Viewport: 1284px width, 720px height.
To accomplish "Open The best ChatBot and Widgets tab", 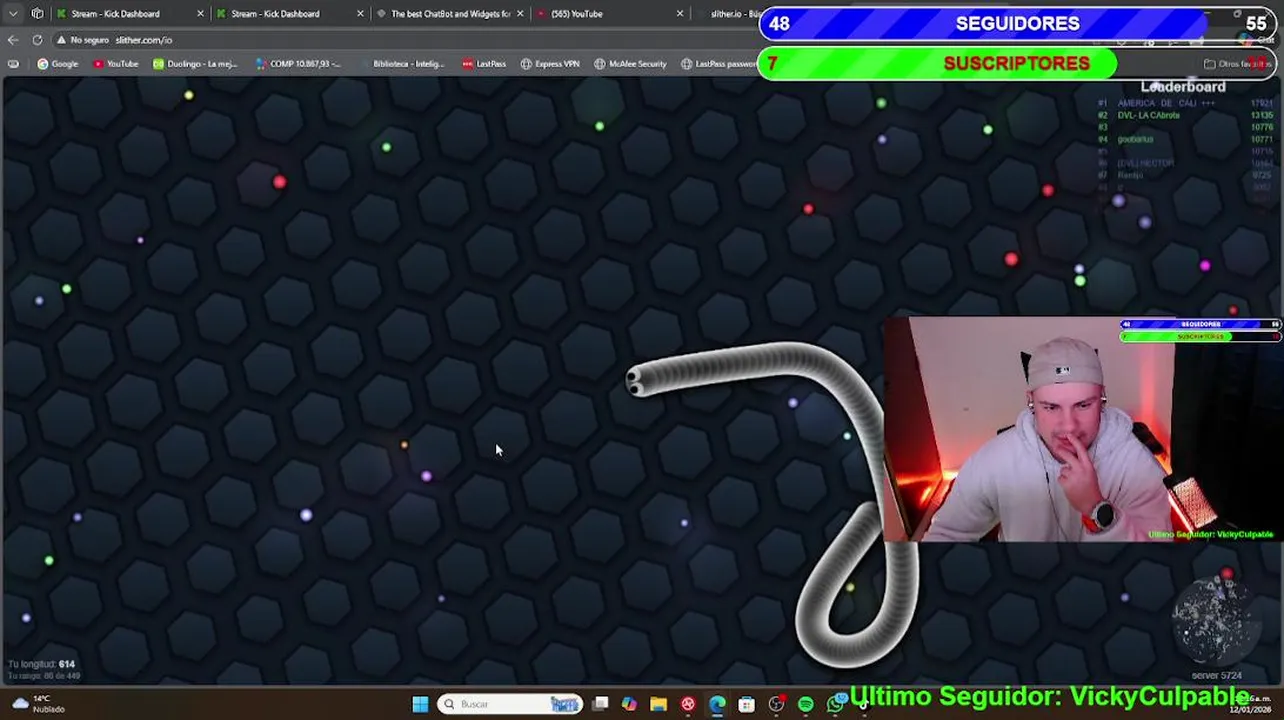I will point(450,14).
